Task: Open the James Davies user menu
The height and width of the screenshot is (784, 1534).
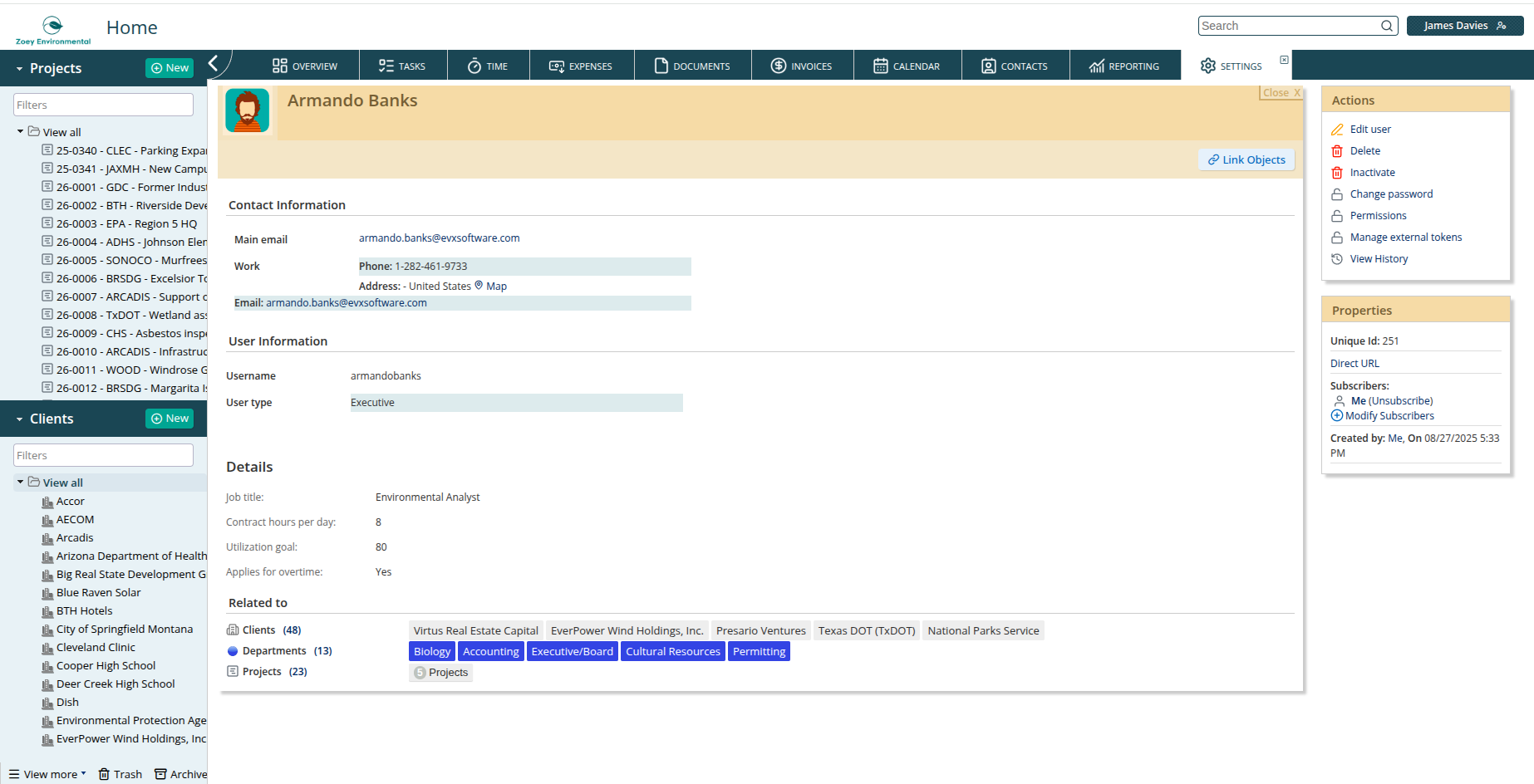Action: tap(1465, 26)
